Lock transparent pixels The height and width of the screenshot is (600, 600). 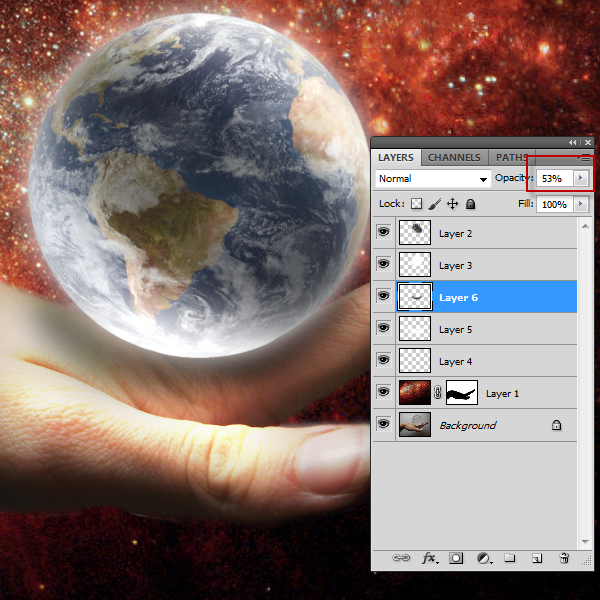416,204
